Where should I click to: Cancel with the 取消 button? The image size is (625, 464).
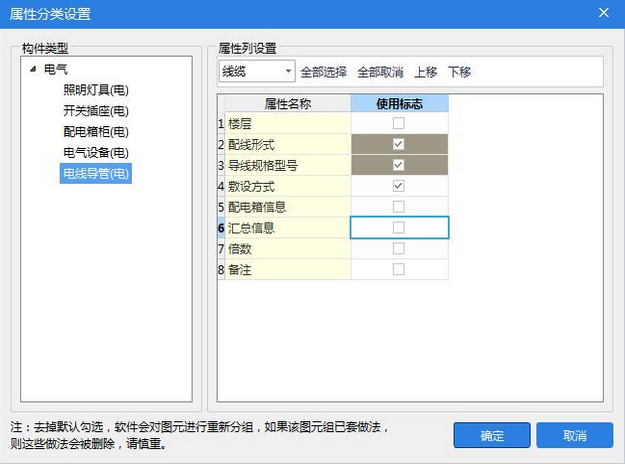(x=574, y=436)
